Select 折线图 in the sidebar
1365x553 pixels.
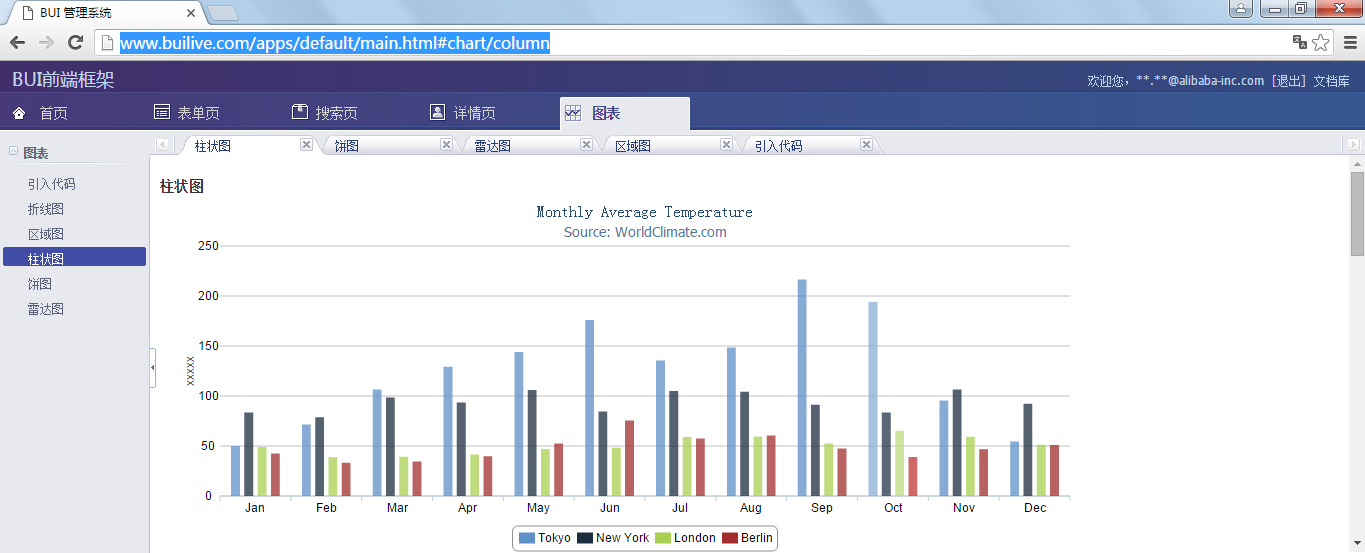(46, 209)
